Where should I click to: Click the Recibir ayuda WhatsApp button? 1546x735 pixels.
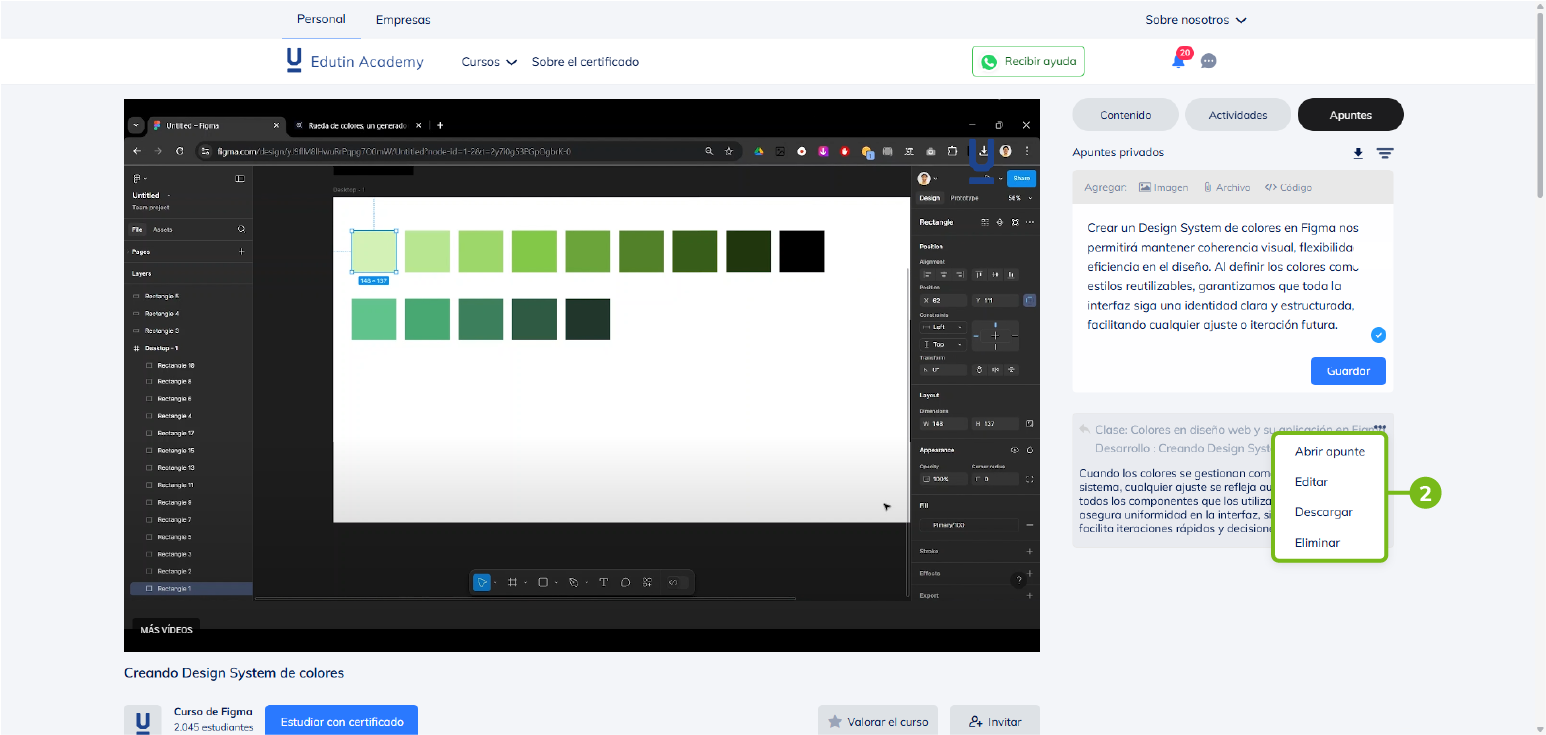pos(1028,61)
